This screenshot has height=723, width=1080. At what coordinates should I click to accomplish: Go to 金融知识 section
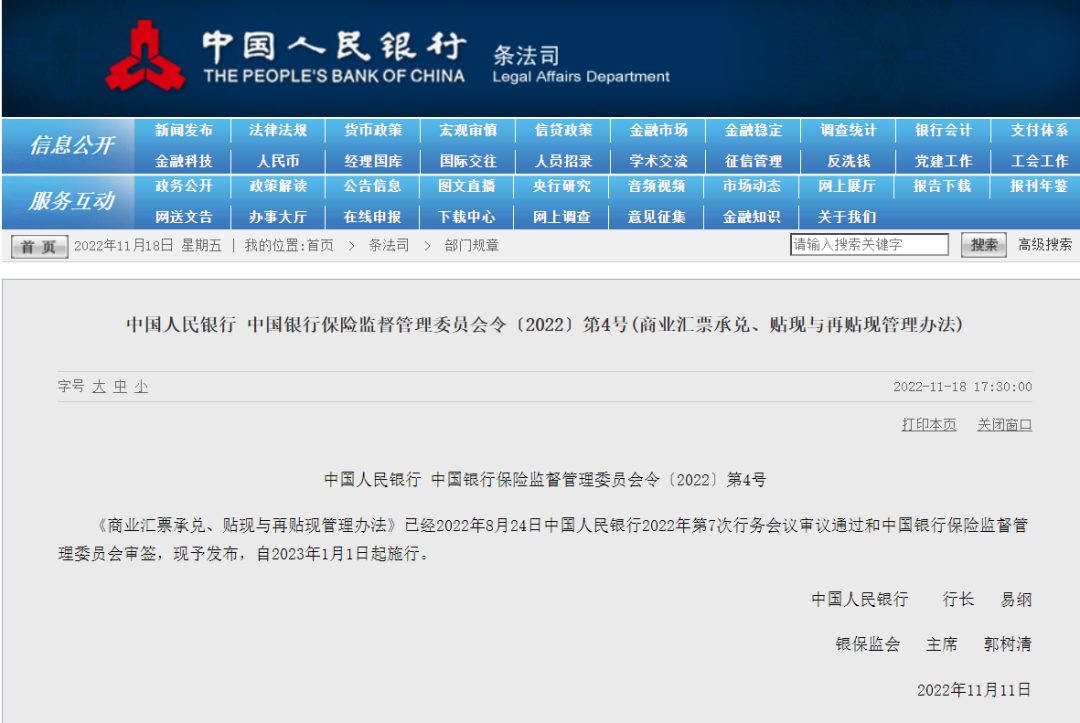click(x=751, y=217)
